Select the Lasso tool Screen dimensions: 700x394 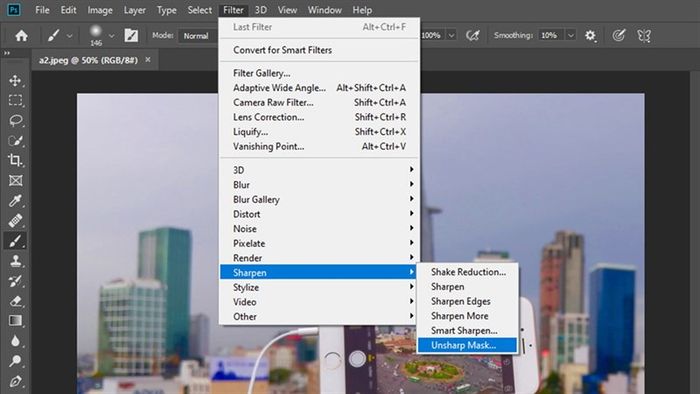(x=15, y=120)
